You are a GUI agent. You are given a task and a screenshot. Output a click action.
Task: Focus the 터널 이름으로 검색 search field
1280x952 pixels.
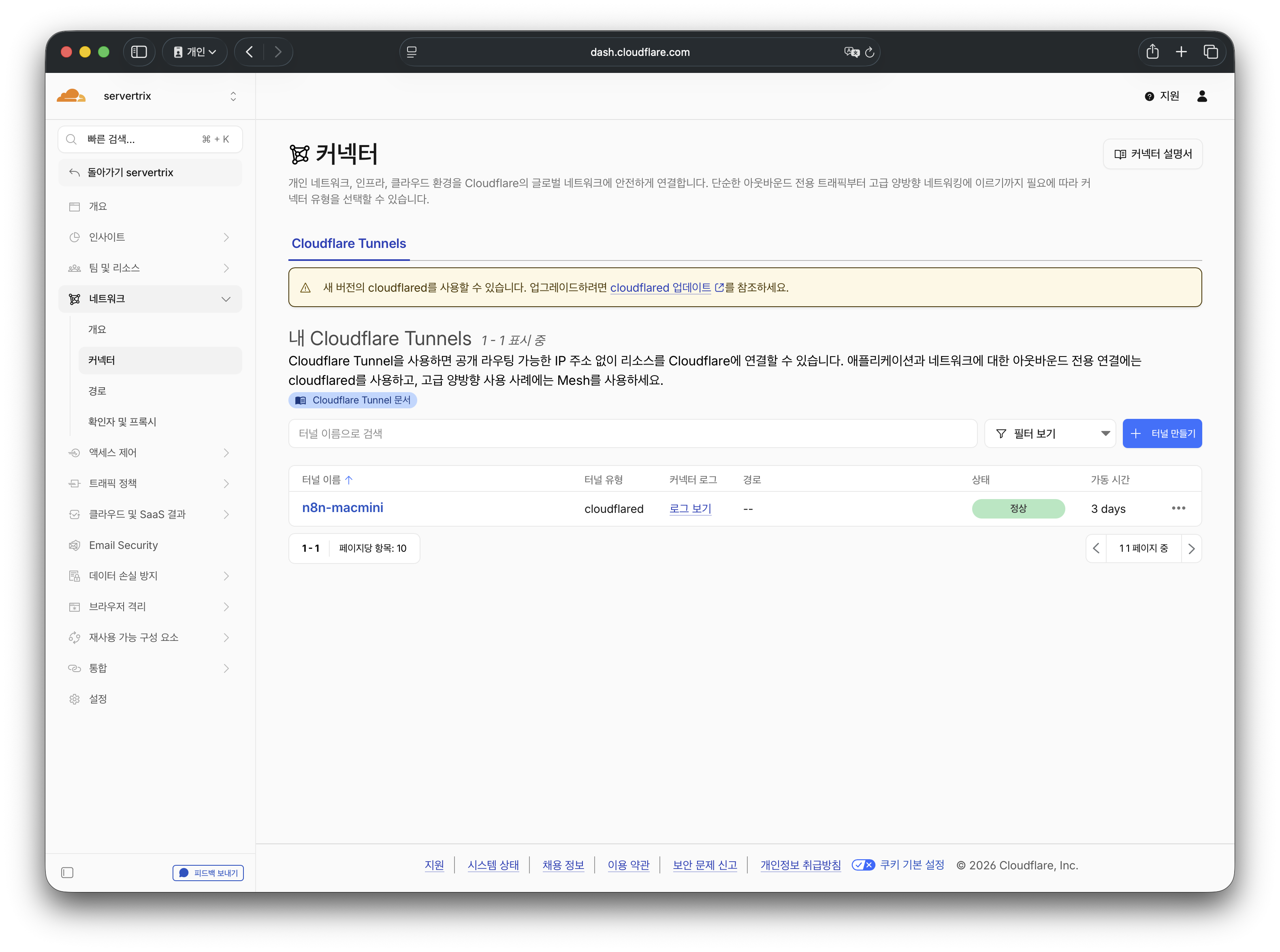click(x=633, y=433)
